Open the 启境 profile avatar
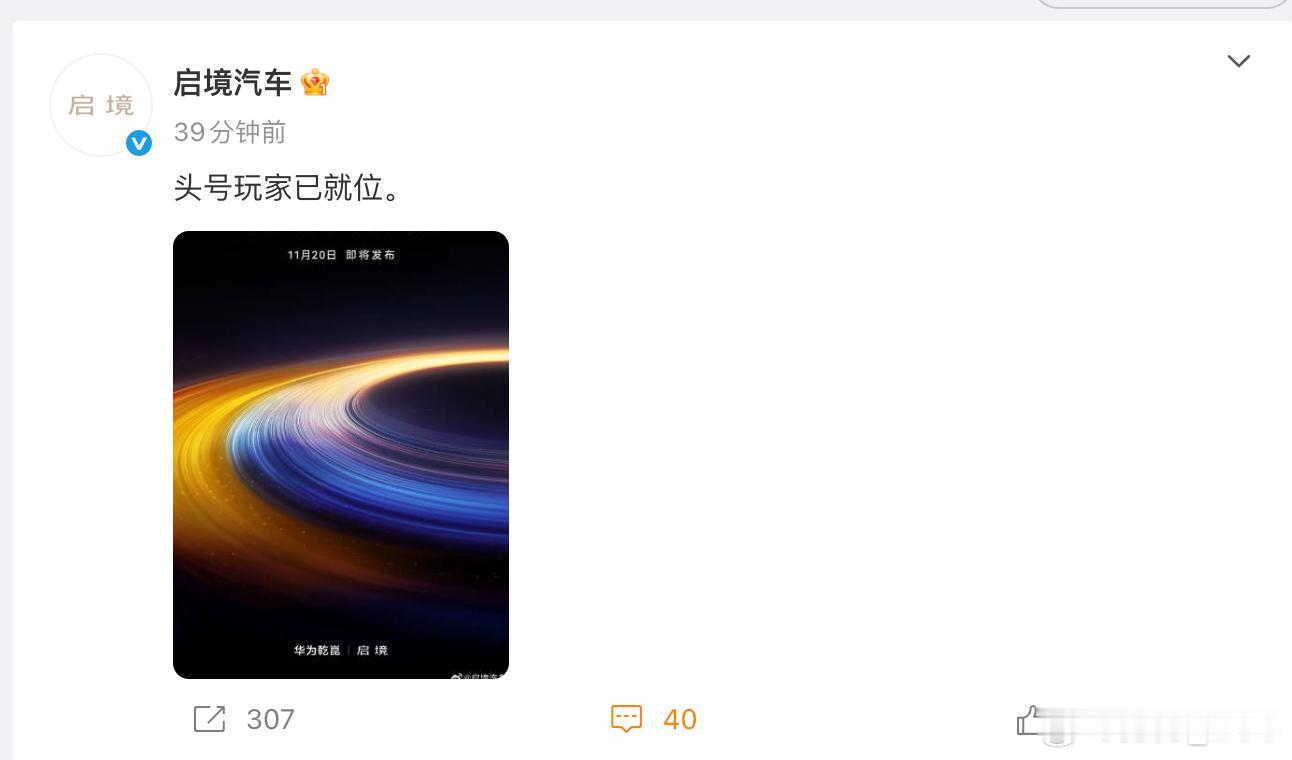 [x=101, y=105]
